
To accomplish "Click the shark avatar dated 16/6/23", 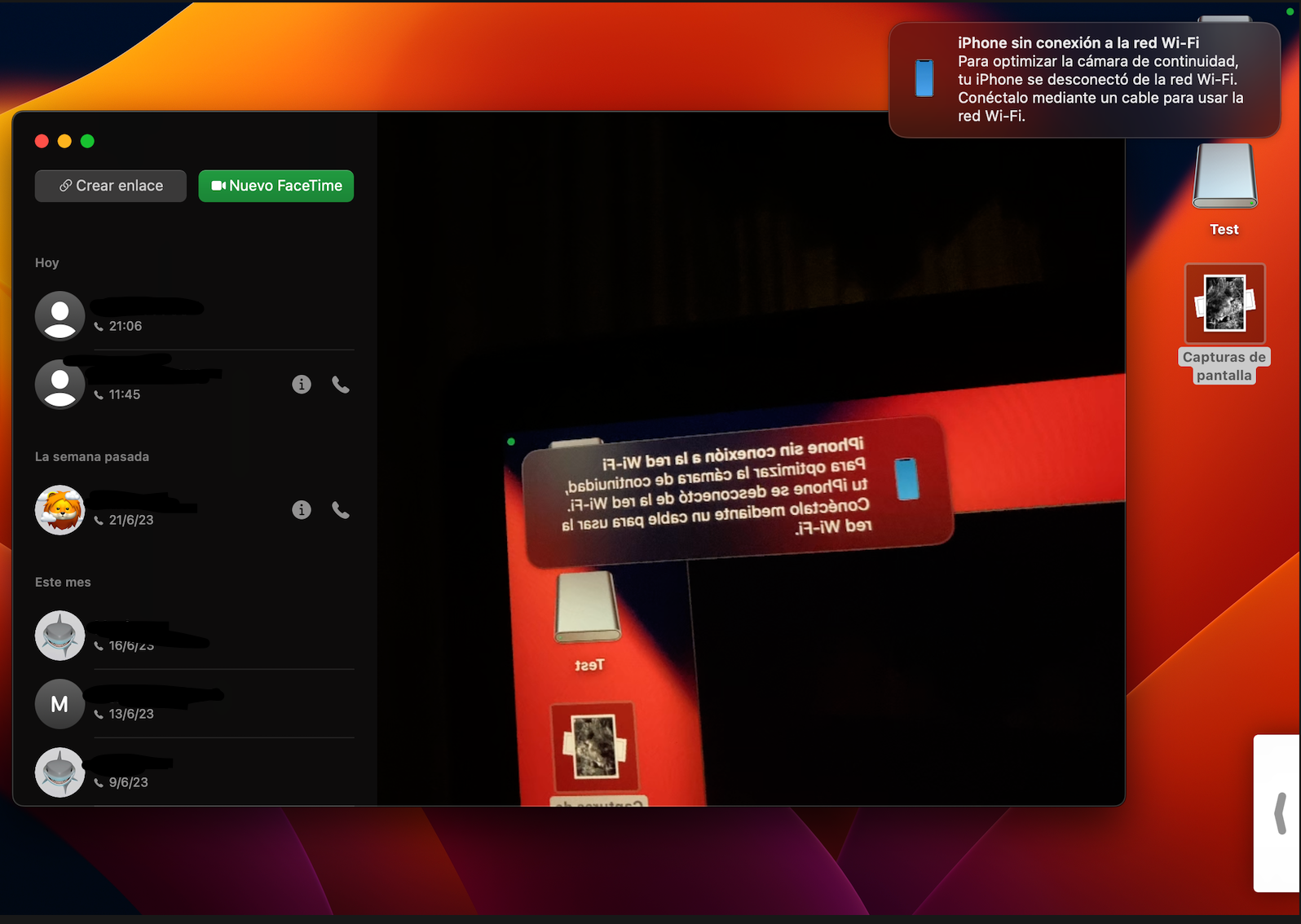I will tap(60, 636).
